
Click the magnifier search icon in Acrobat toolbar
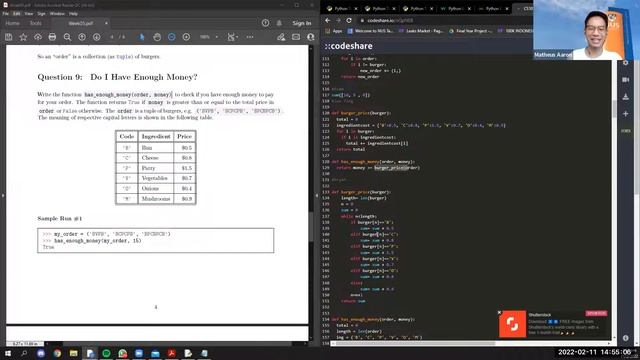67,37
